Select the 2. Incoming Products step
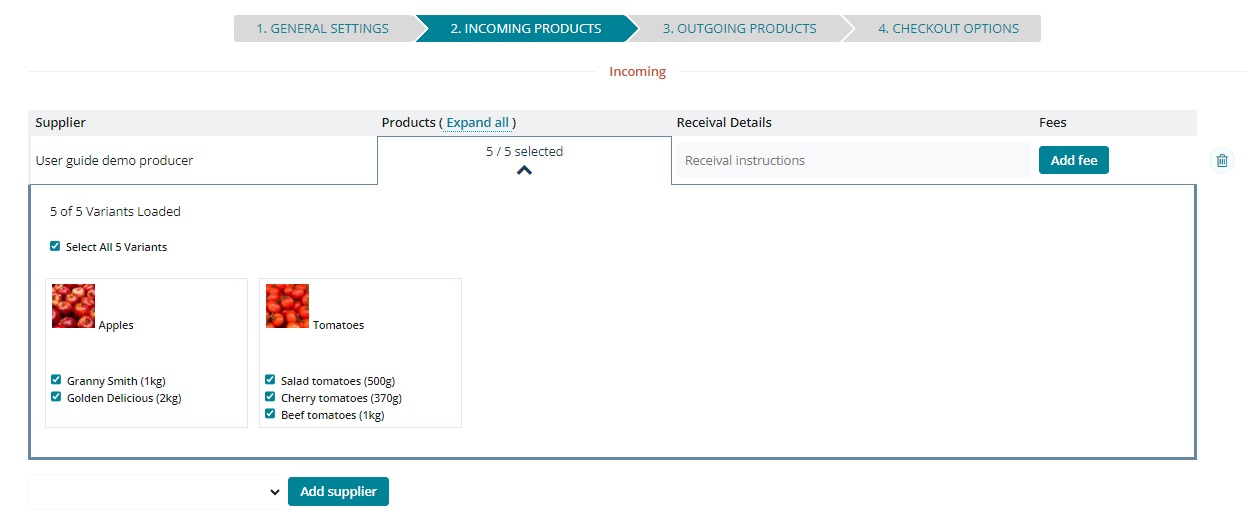This screenshot has height=524, width=1252. click(x=525, y=28)
